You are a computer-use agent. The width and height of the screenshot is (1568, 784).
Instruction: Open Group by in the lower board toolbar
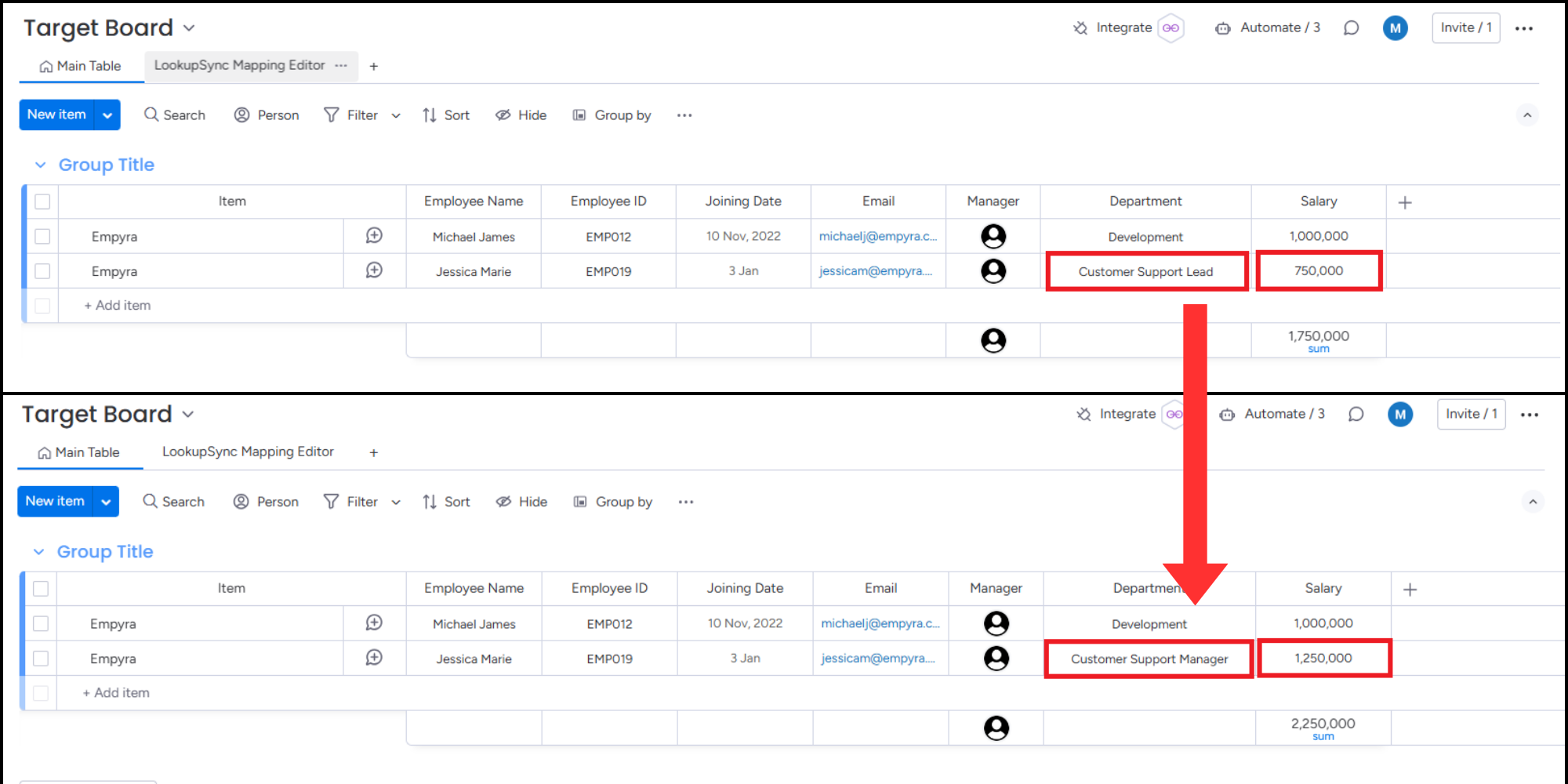coord(613,502)
